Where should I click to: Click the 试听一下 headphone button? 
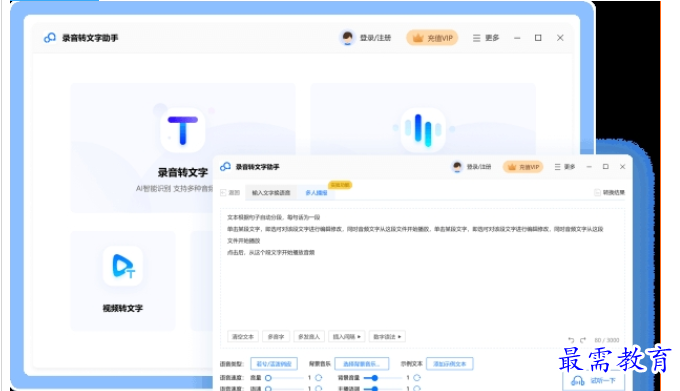[594, 381]
